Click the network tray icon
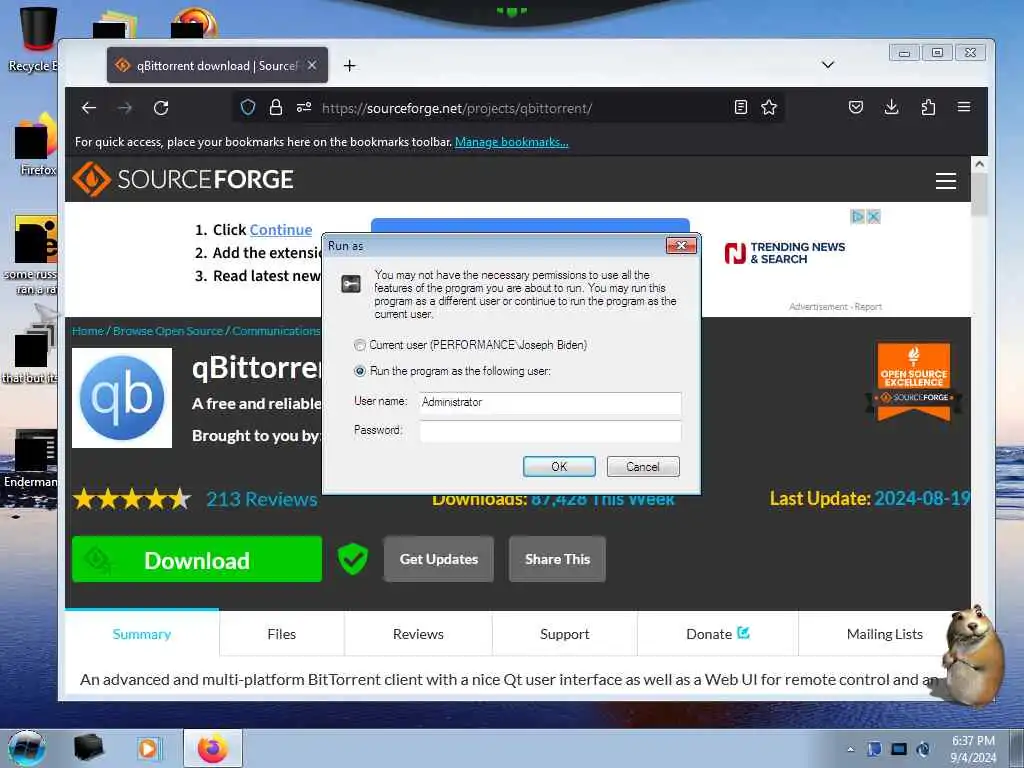This screenshot has width=1024, height=768. pos(899,749)
